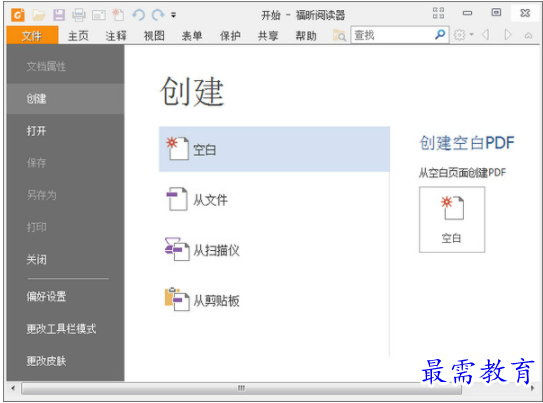
Task: Print with the printer icon in quick toolbar
Action: pyautogui.click(x=79, y=15)
